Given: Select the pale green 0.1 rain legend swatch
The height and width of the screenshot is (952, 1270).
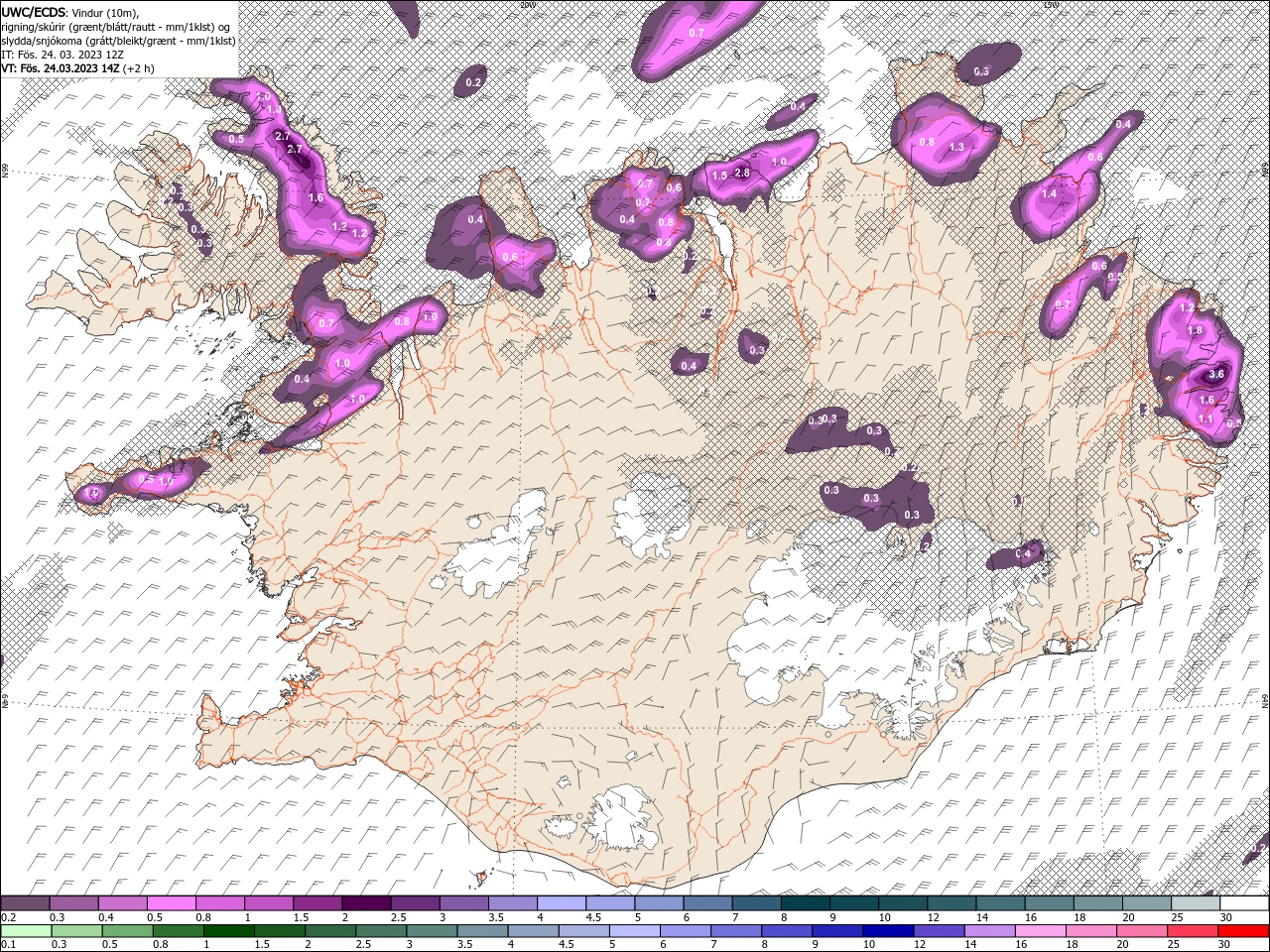Looking at the screenshot, I should [x=26, y=931].
